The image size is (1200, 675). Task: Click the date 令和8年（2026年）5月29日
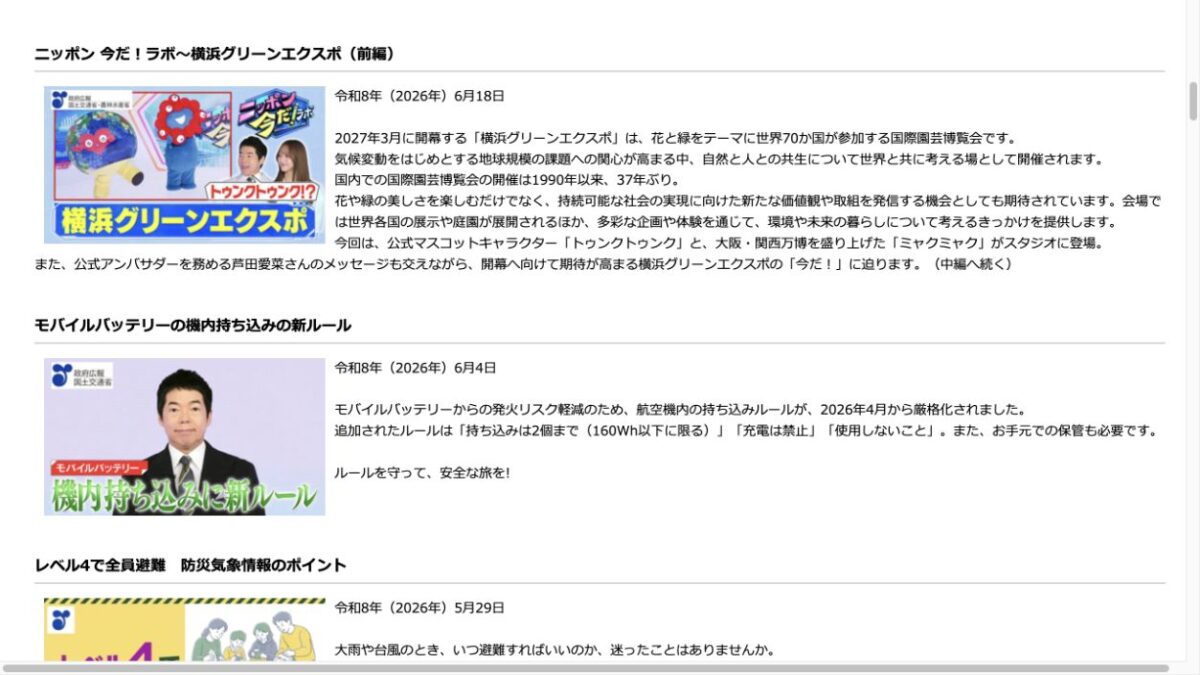[420, 608]
